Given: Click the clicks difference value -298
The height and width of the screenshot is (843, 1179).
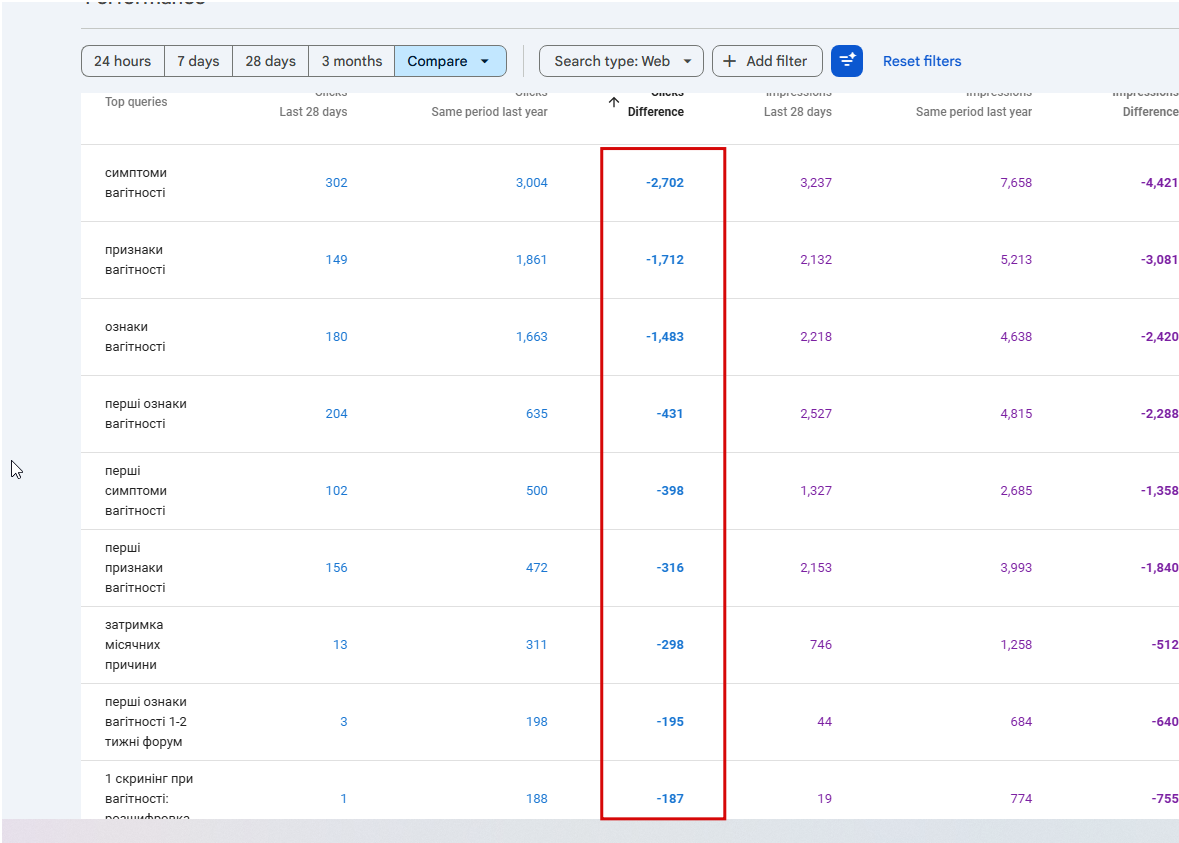Looking at the screenshot, I should click(x=669, y=644).
